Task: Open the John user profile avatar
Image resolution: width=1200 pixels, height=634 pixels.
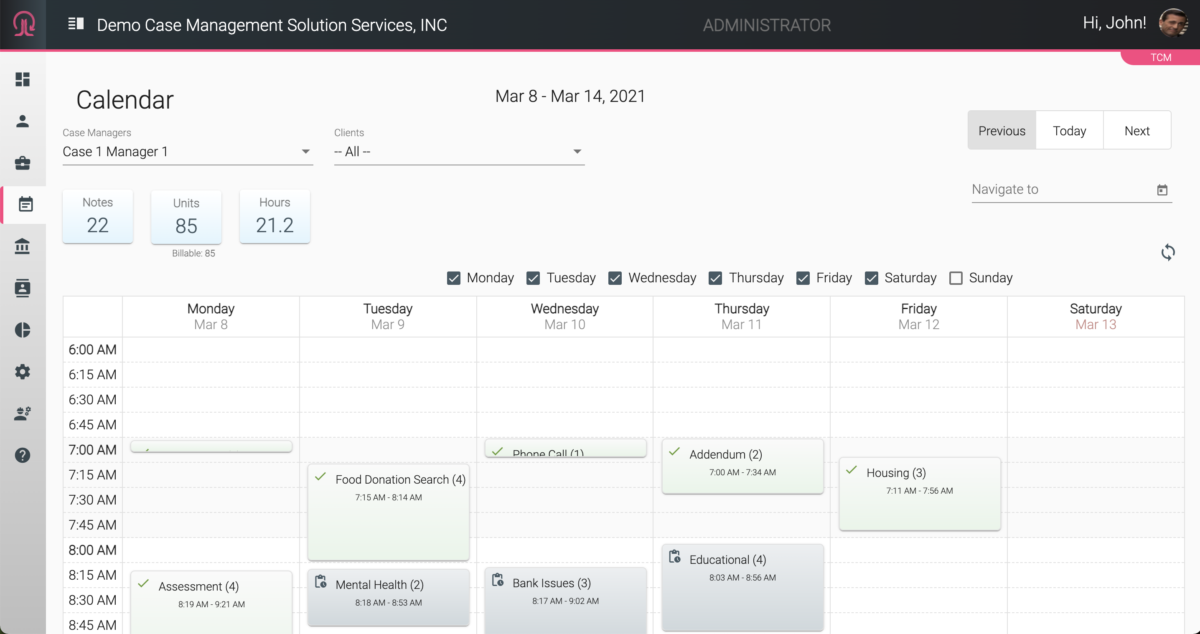Action: [x=1173, y=23]
